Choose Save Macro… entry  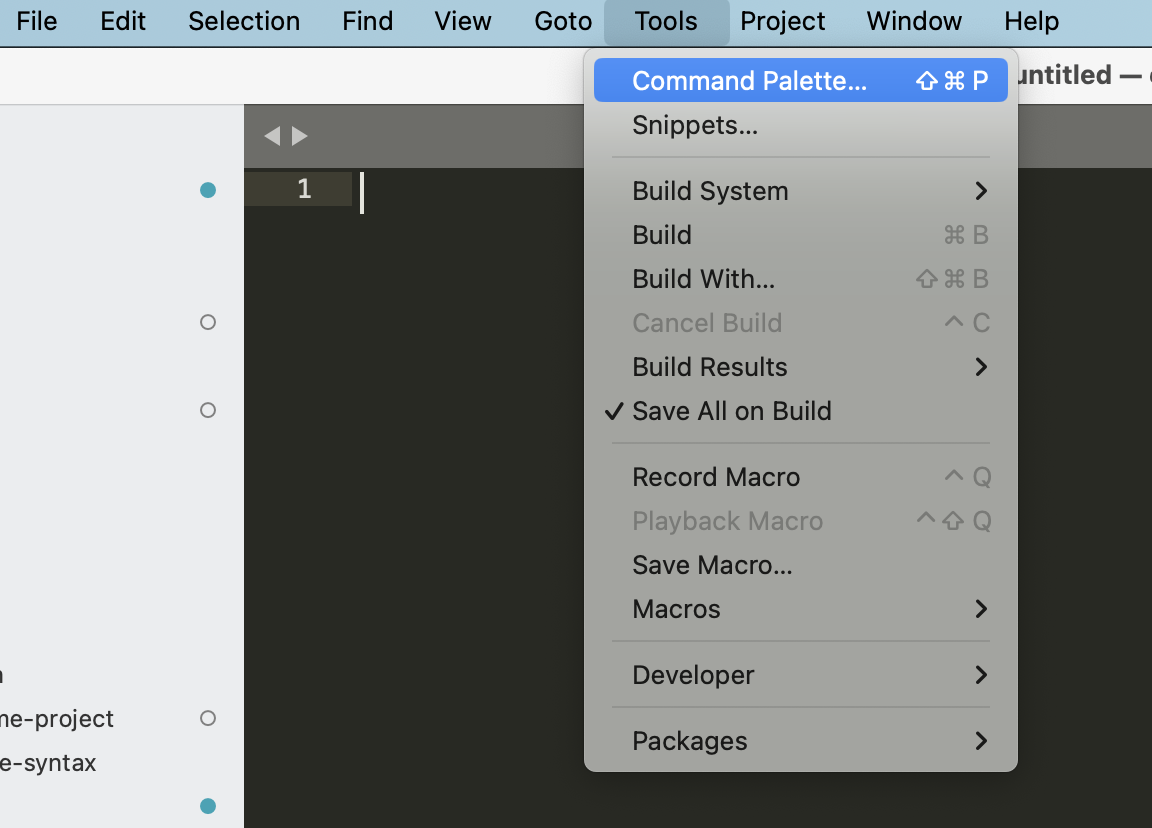point(712,565)
